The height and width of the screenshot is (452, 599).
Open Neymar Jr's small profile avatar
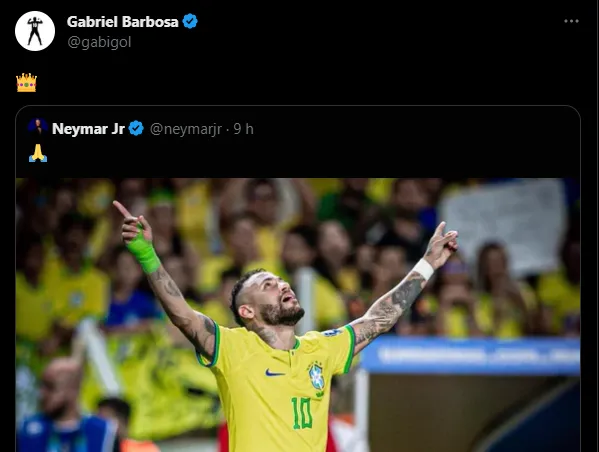coord(37,128)
